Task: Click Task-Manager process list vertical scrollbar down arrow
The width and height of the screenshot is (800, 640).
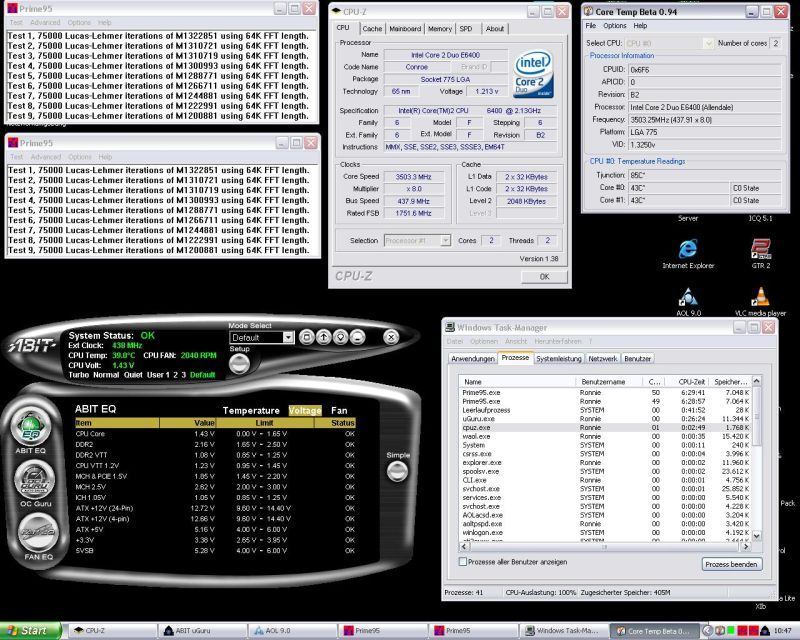Action: pos(757,536)
